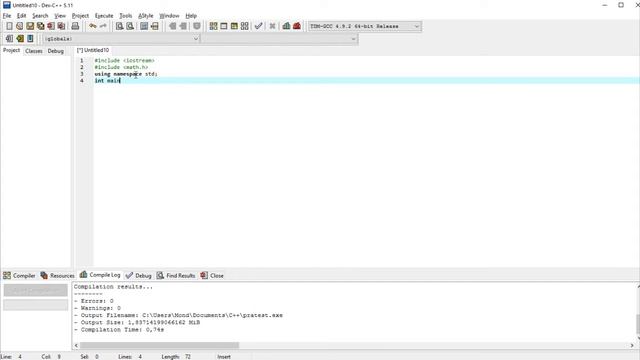Run the compiled program
This screenshot has width=640, height=360.
click(224, 26)
